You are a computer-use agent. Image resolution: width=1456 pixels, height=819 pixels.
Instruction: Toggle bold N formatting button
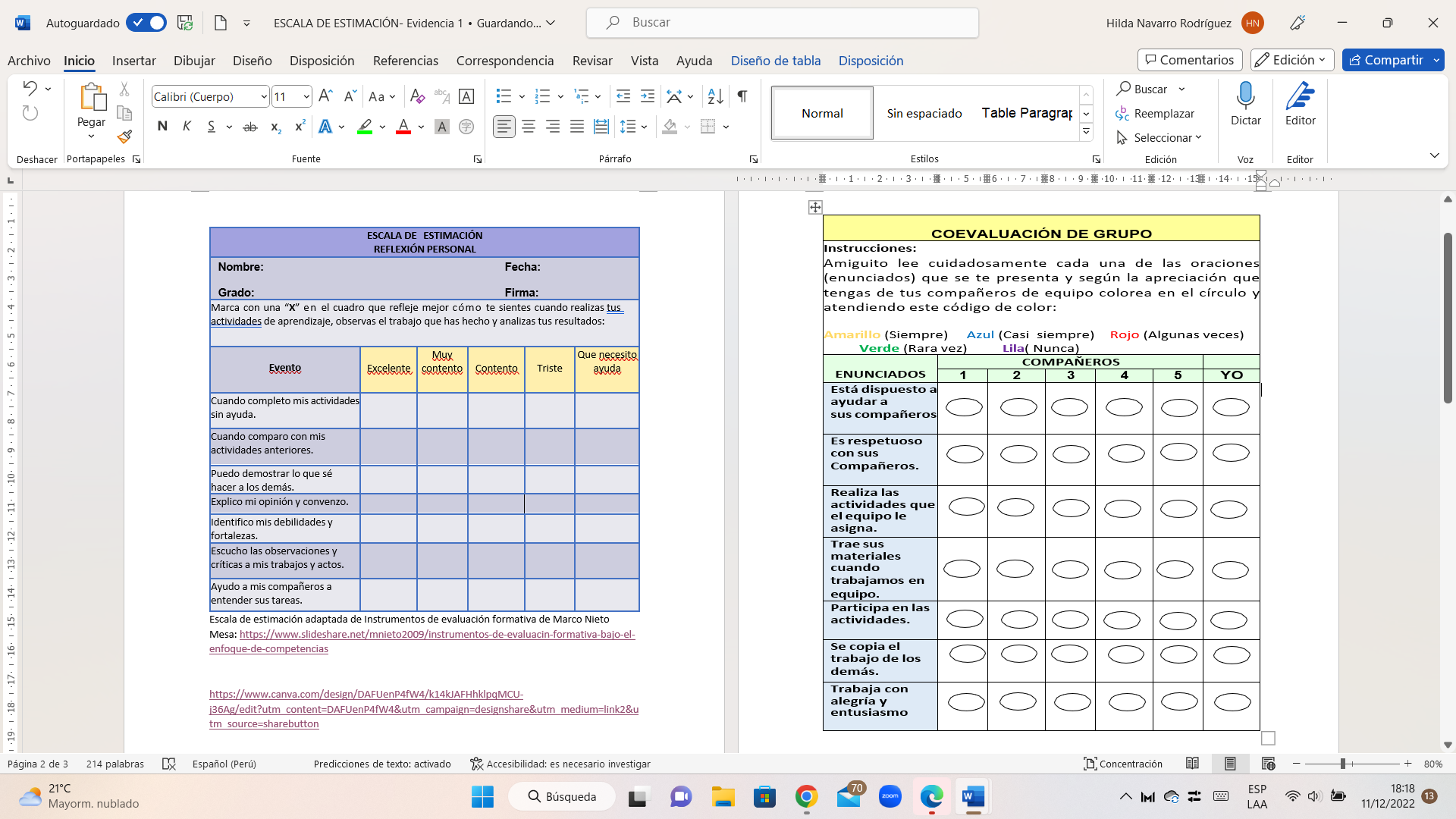point(162,127)
